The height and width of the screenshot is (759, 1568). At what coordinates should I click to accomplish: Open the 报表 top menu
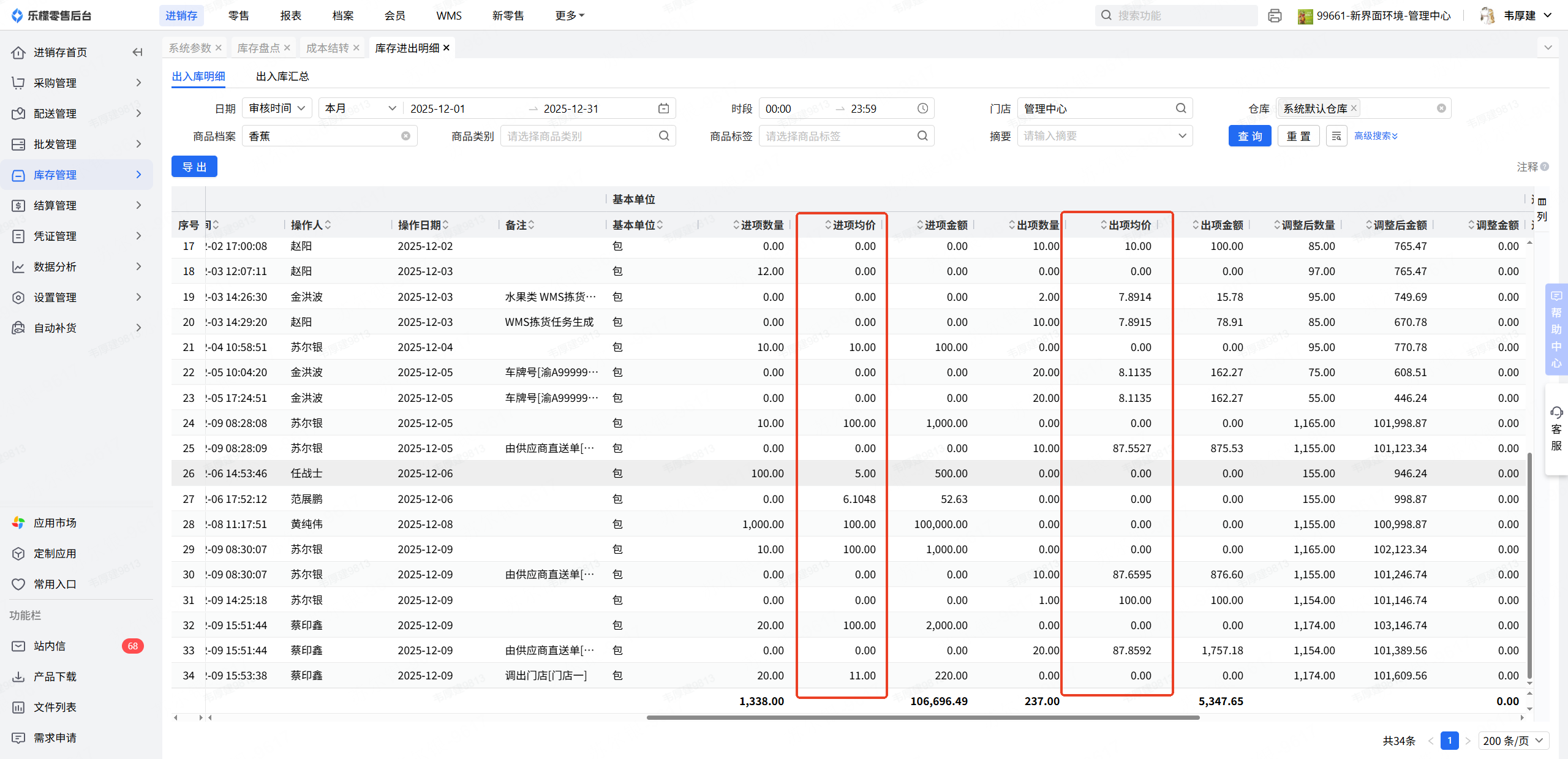(290, 16)
